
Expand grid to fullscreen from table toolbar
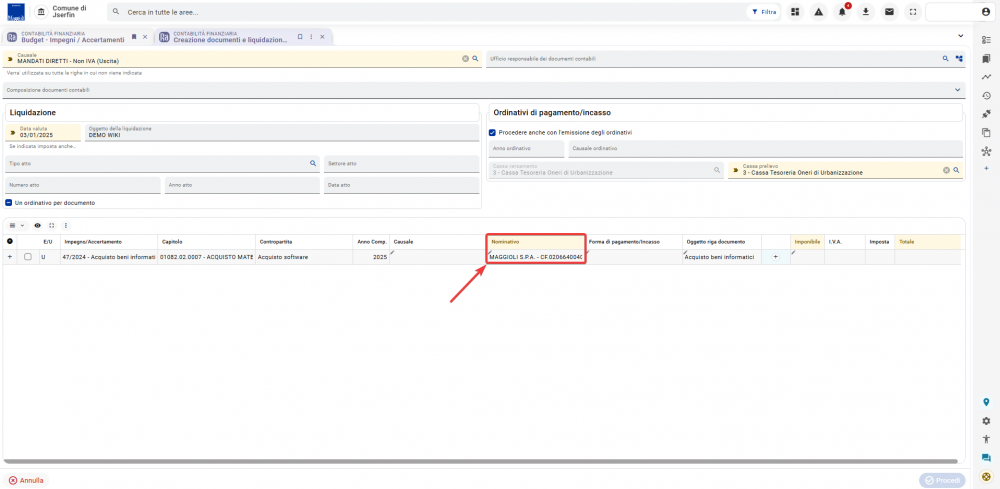52,226
